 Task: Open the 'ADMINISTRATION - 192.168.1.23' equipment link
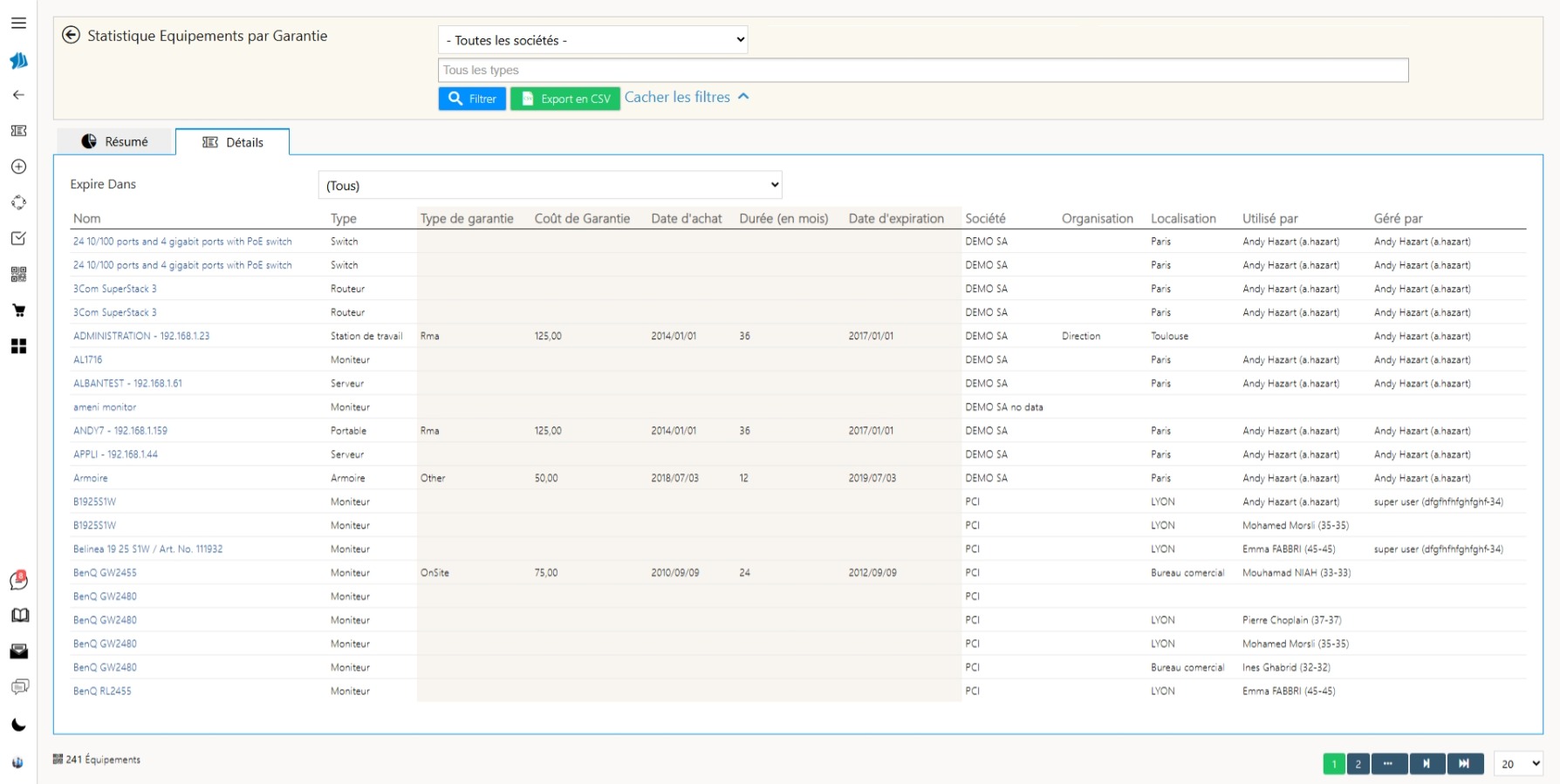coord(141,336)
